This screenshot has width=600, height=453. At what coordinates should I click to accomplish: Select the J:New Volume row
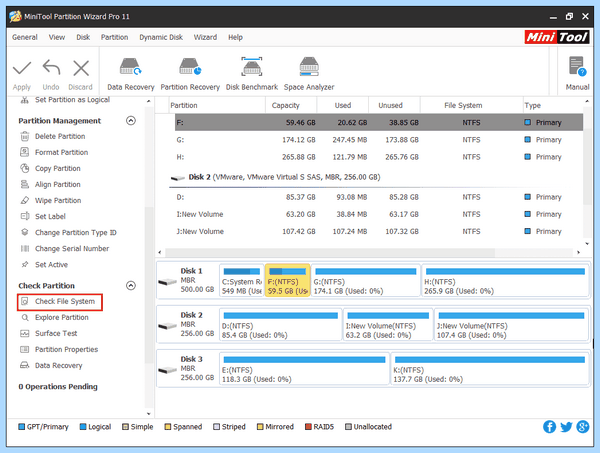pyautogui.click(x=379, y=231)
